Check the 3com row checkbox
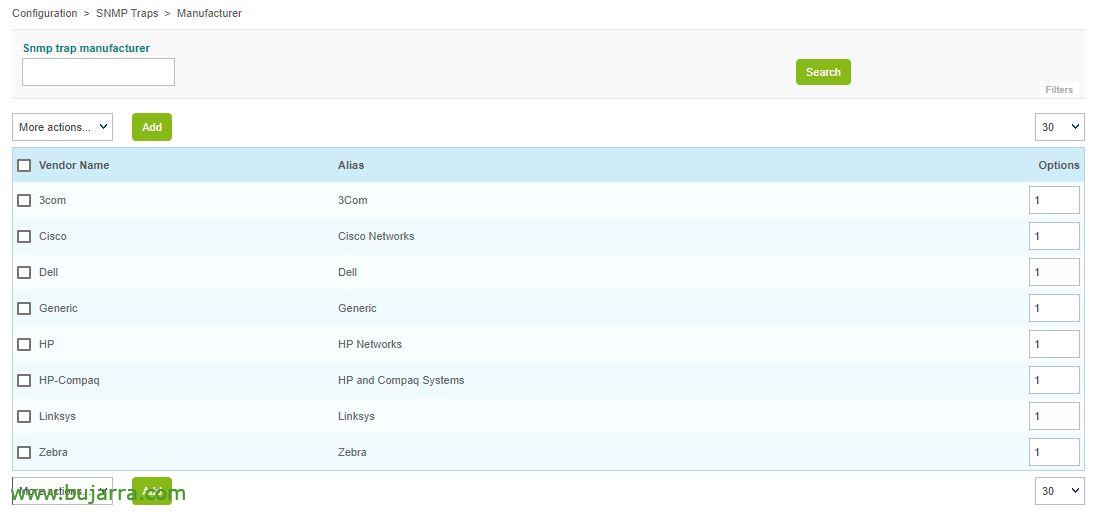Image resolution: width=1096 pixels, height=514 pixels. (24, 200)
